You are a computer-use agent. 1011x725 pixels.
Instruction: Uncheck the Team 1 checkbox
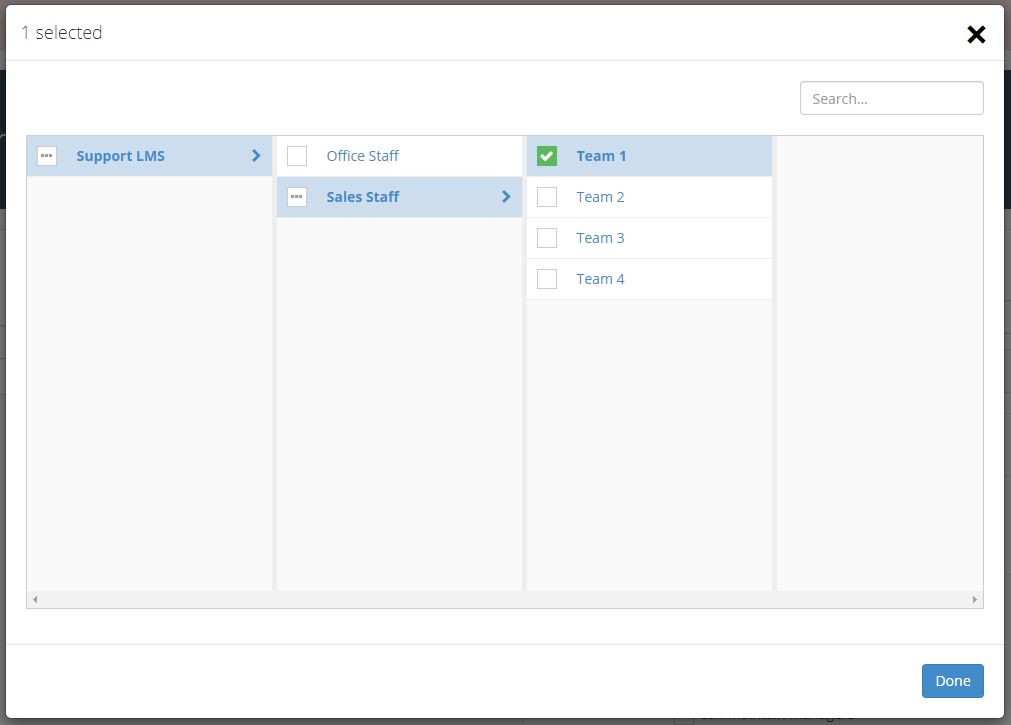(547, 156)
